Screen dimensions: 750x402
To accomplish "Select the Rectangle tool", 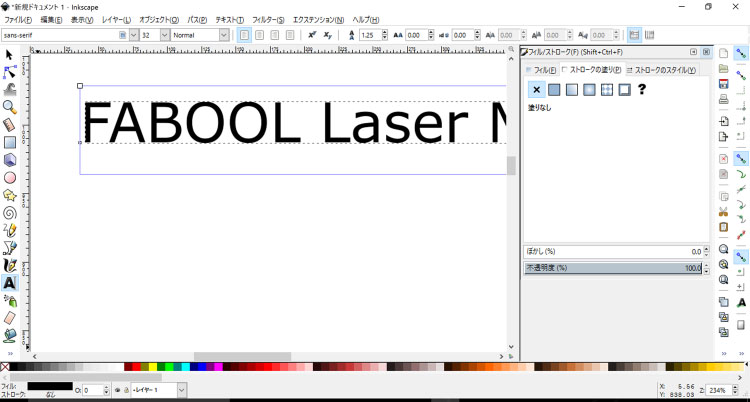I will pyautogui.click(x=9, y=142).
